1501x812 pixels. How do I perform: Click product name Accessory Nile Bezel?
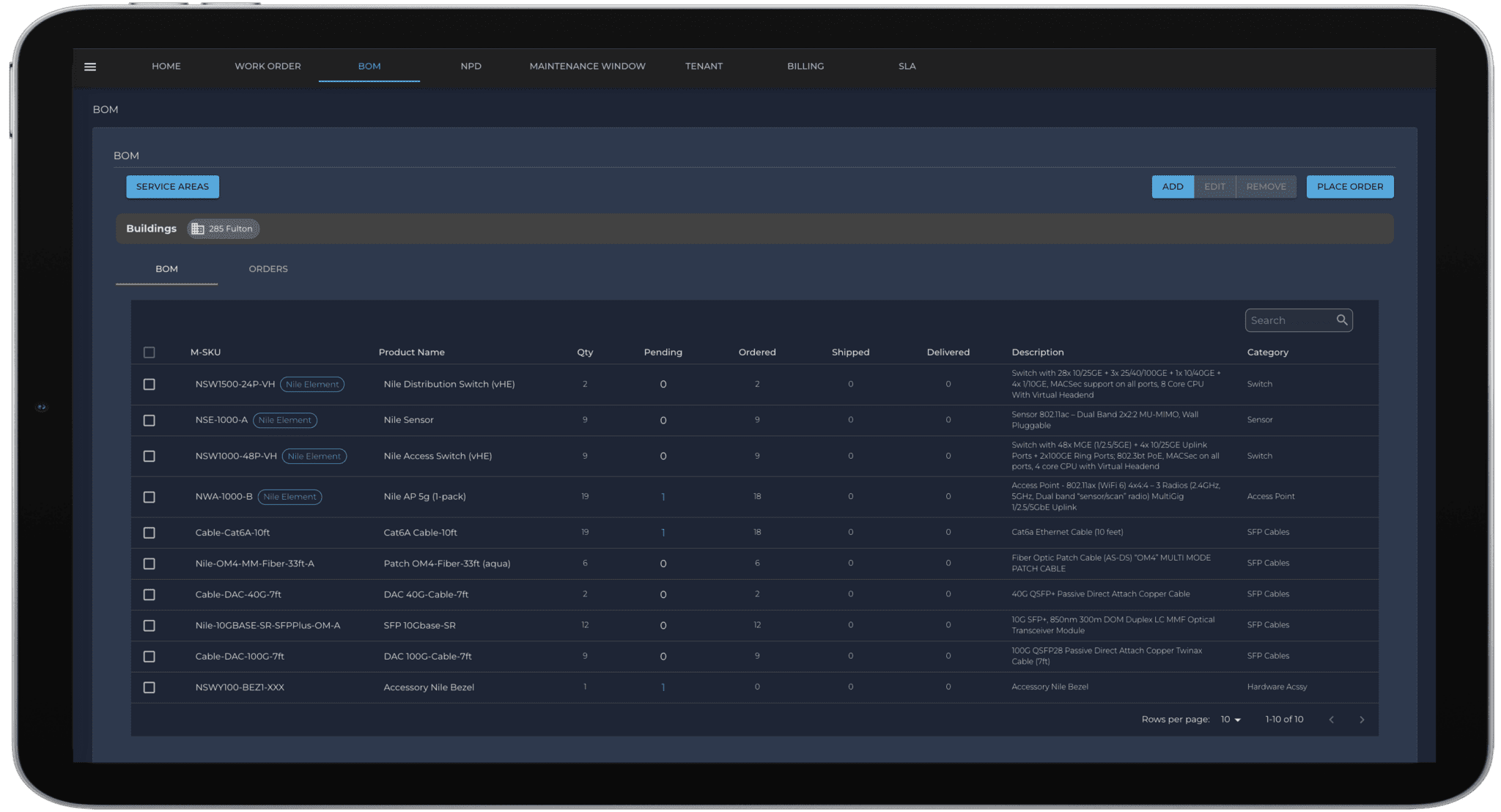coord(429,687)
